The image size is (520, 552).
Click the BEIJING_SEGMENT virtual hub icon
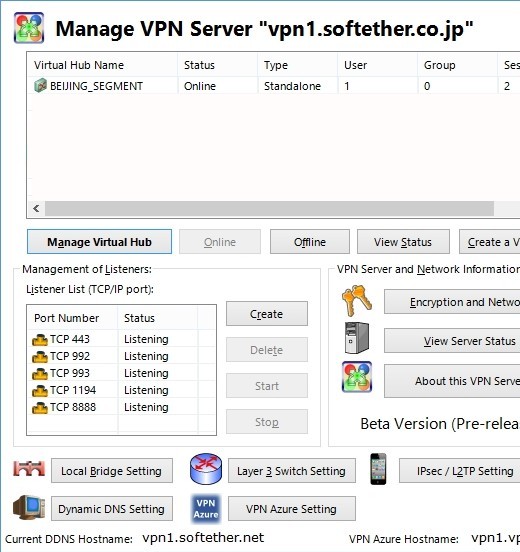click(x=40, y=86)
